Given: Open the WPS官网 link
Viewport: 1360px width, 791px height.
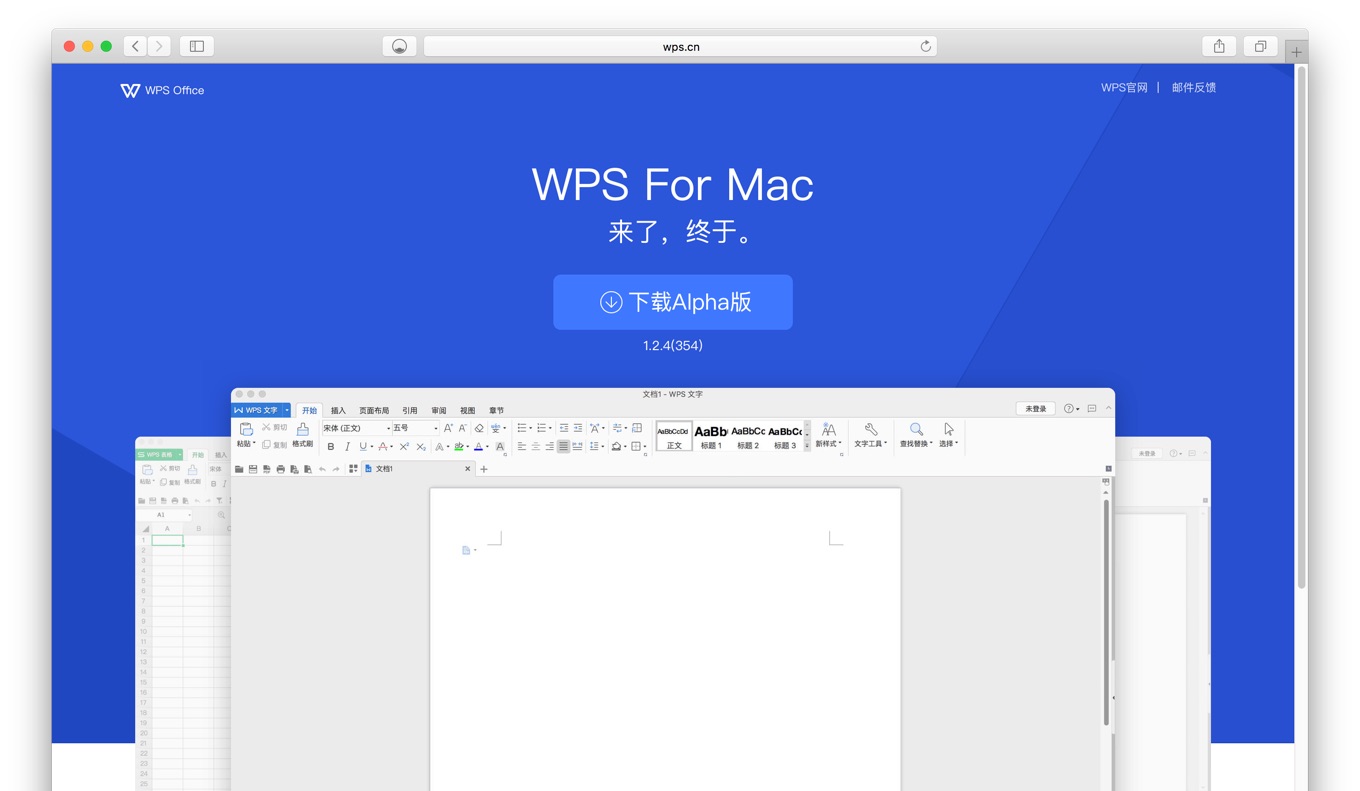Looking at the screenshot, I should [1124, 88].
